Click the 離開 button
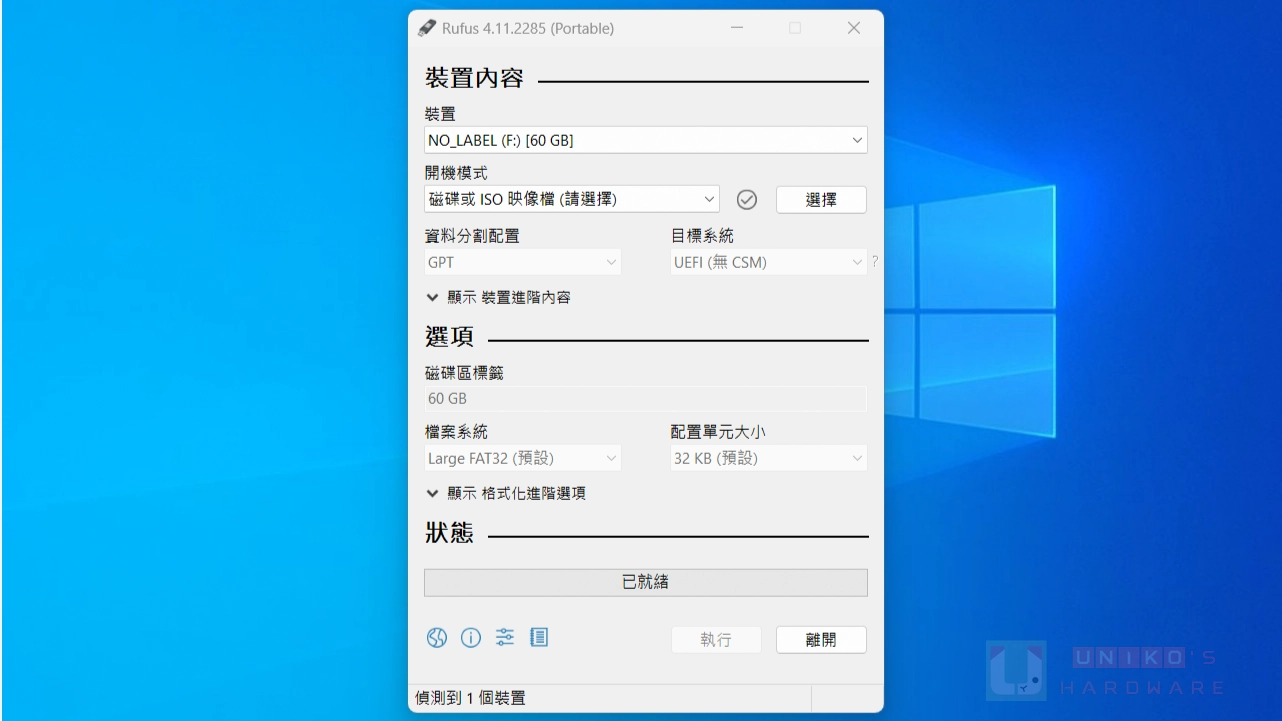The image size is (1282, 721). coord(821,640)
